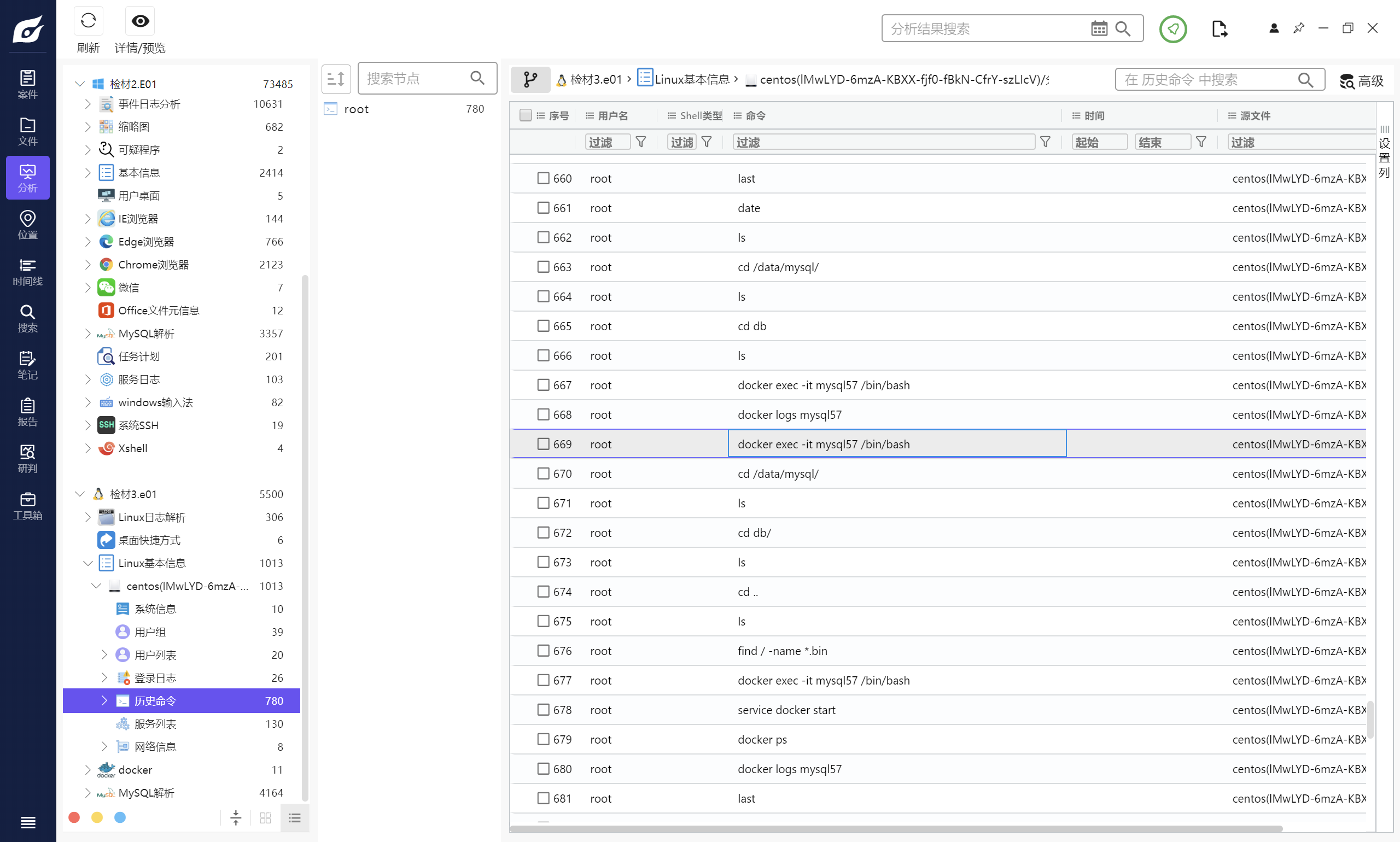Screen dimensions: 1400x842
Task: Enable checkbox for row 676 find command
Action: (x=542, y=651)
